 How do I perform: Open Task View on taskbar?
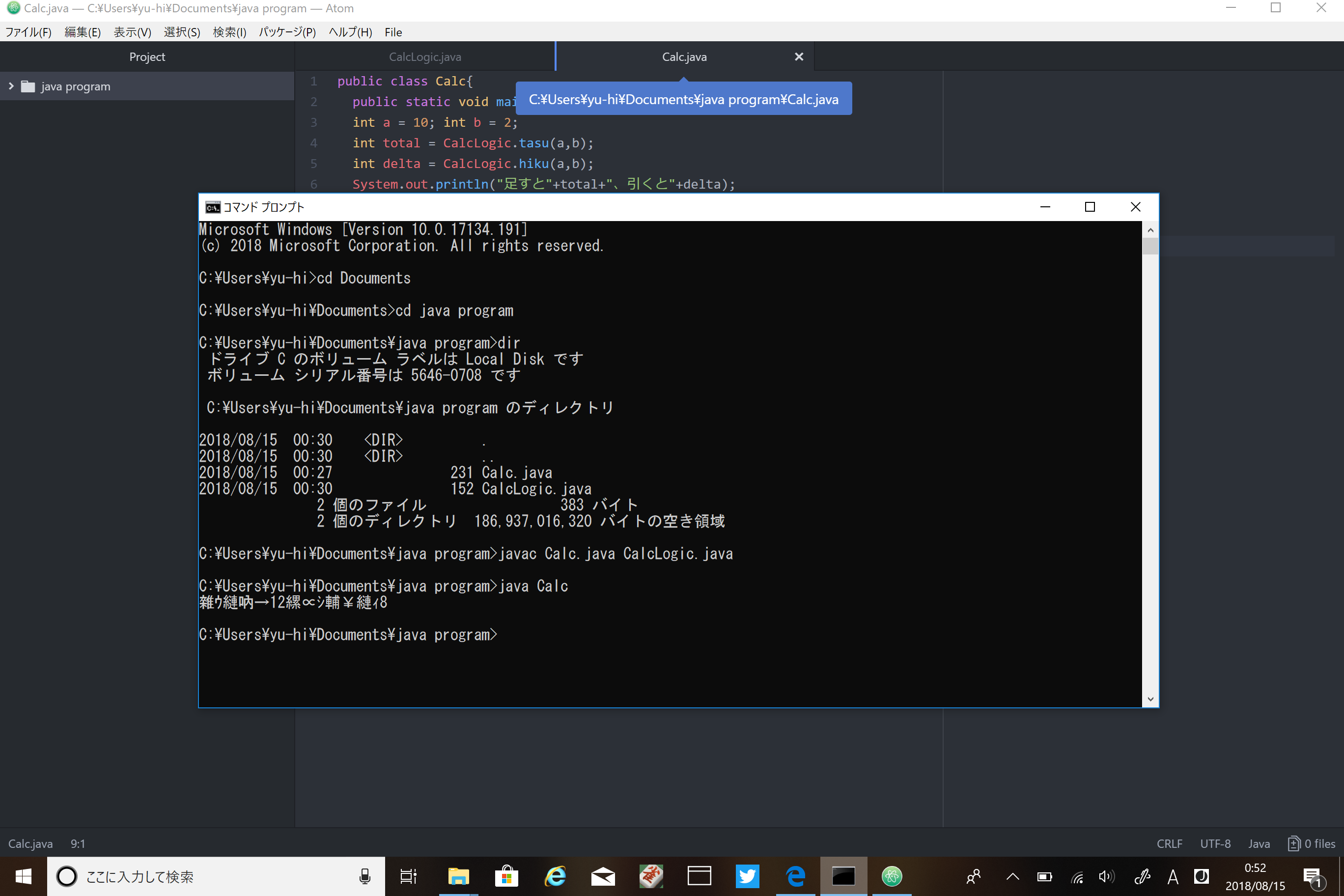(x=408, y=876)
